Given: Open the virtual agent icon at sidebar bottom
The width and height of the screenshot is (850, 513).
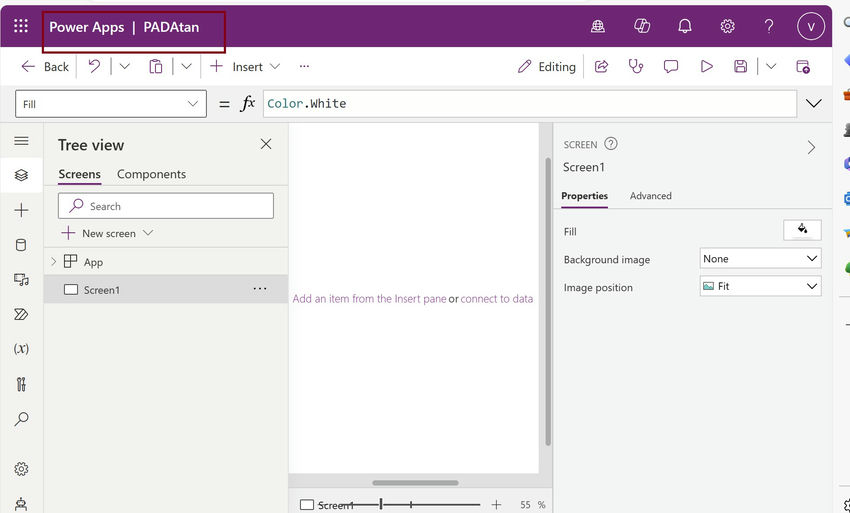Looking at the screenshot, I should click(x=21, y=504).
